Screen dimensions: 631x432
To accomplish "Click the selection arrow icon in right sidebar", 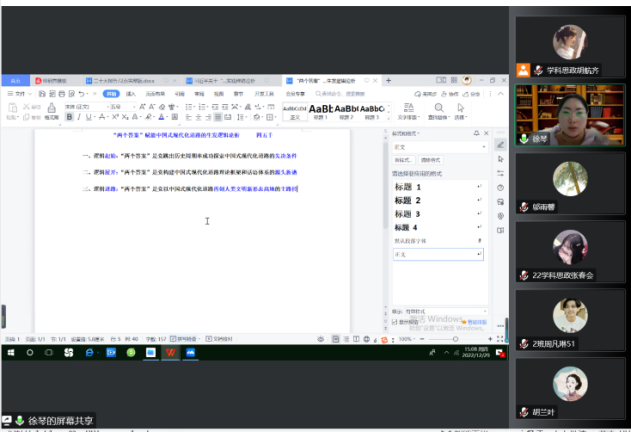I will tap(500, 159).
